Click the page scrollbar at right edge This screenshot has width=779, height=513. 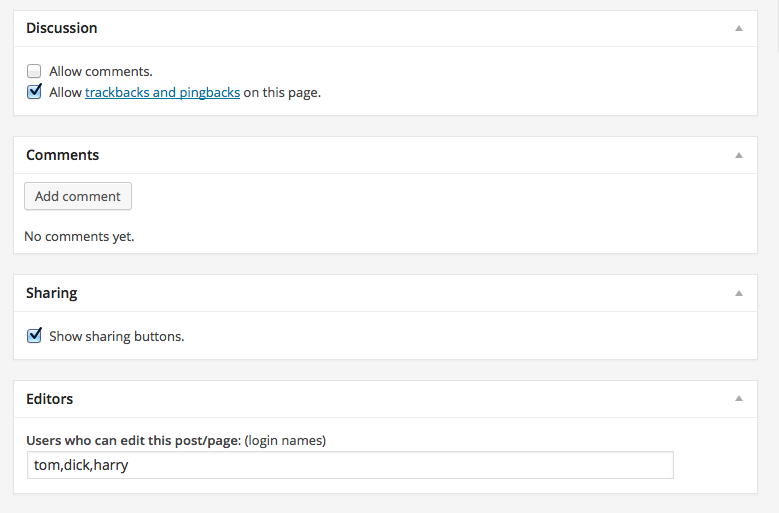(777, 25)
